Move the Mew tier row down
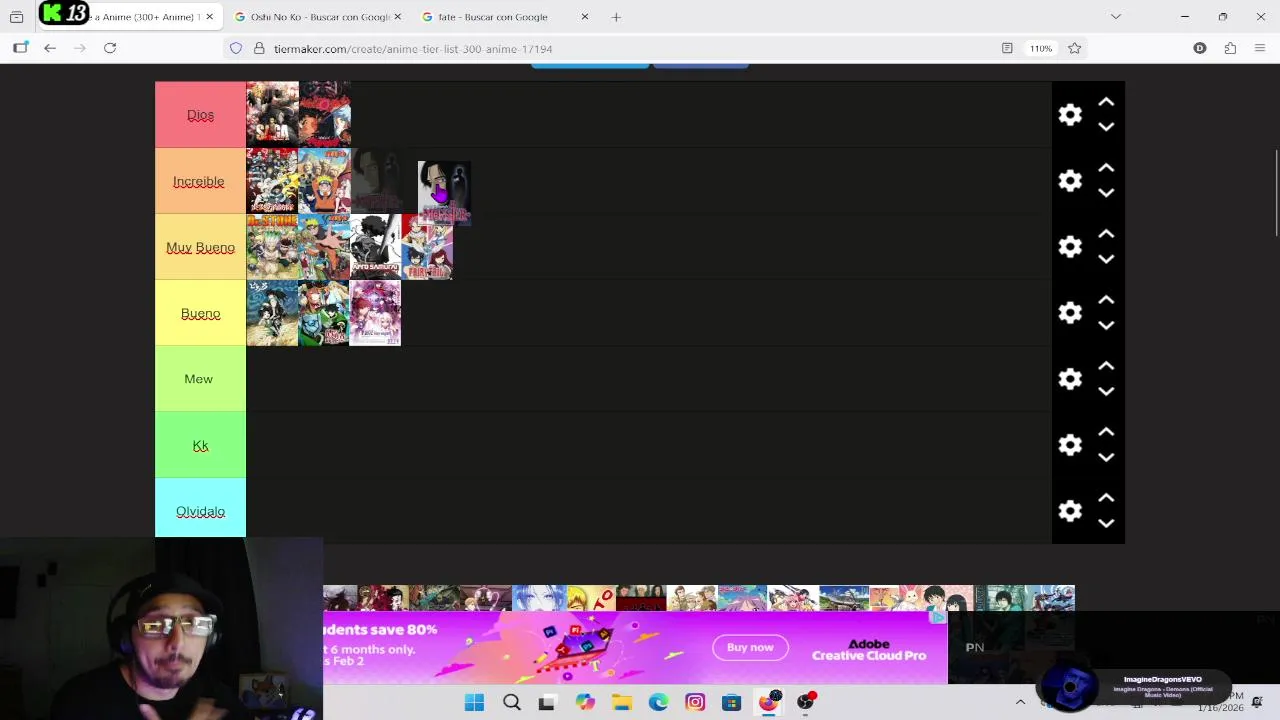This screenshot has height=720, width=1280. pos(1106,391)
